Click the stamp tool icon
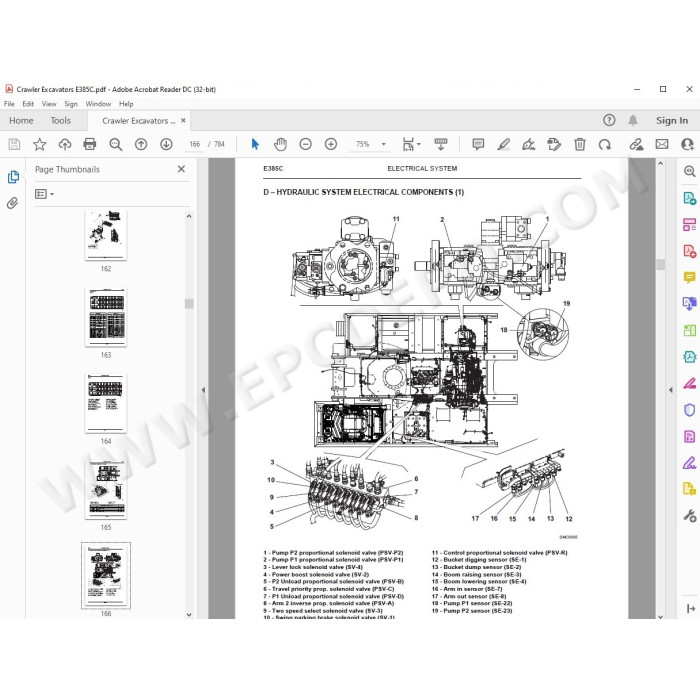The width and height of the screenshot is (700, 700). point(554,144)
